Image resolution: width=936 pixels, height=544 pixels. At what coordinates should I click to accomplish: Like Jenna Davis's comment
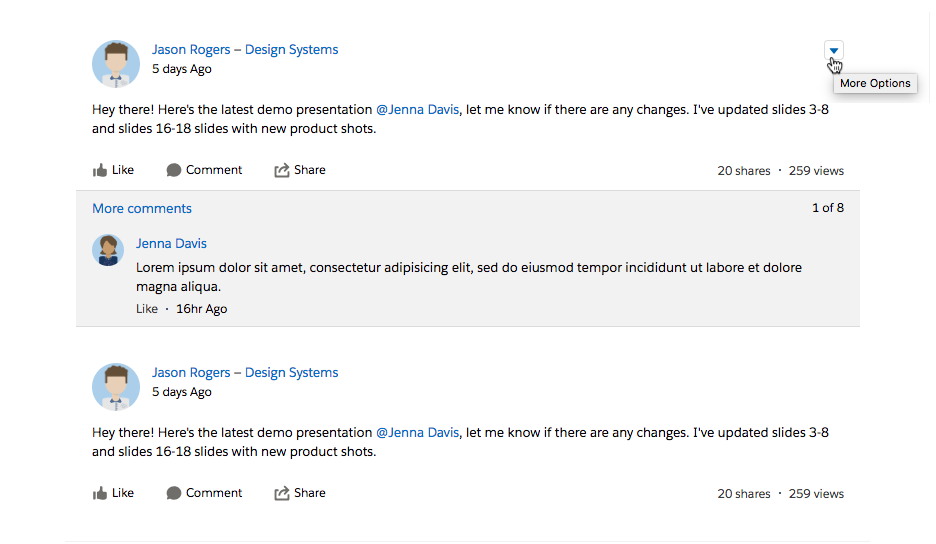(147, 309)
